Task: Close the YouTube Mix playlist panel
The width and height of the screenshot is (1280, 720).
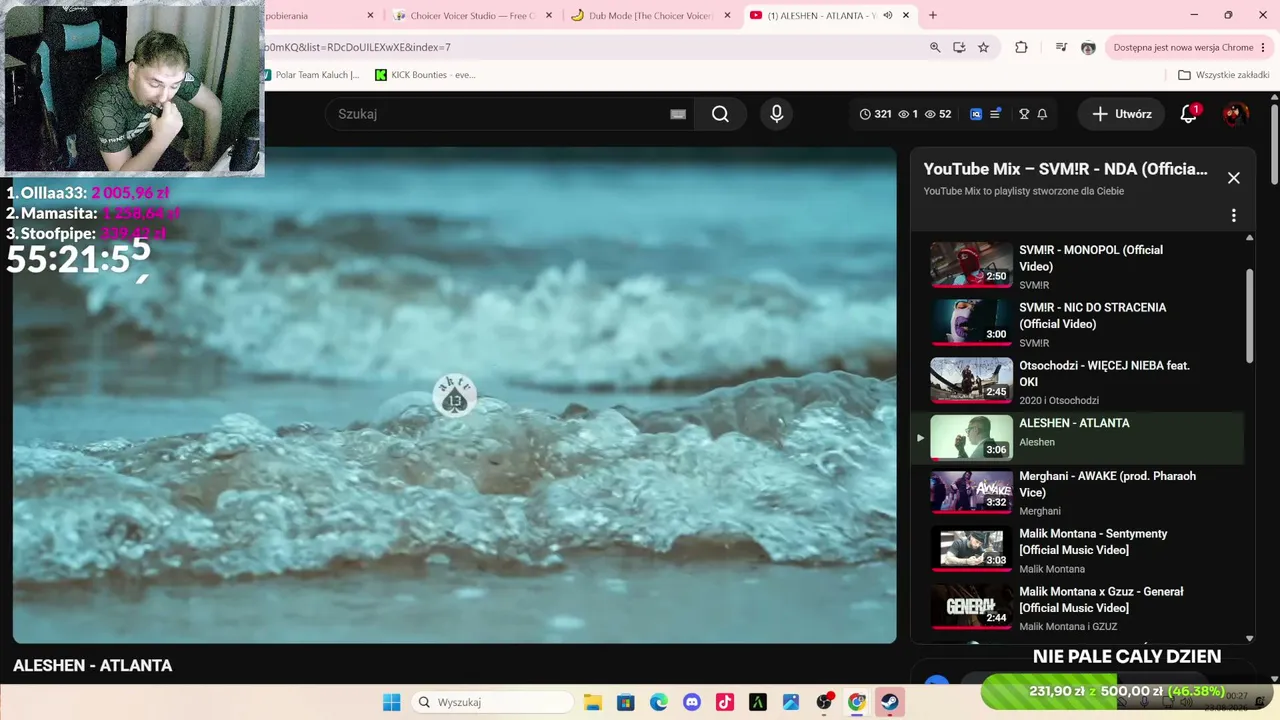Action: 1233,177
